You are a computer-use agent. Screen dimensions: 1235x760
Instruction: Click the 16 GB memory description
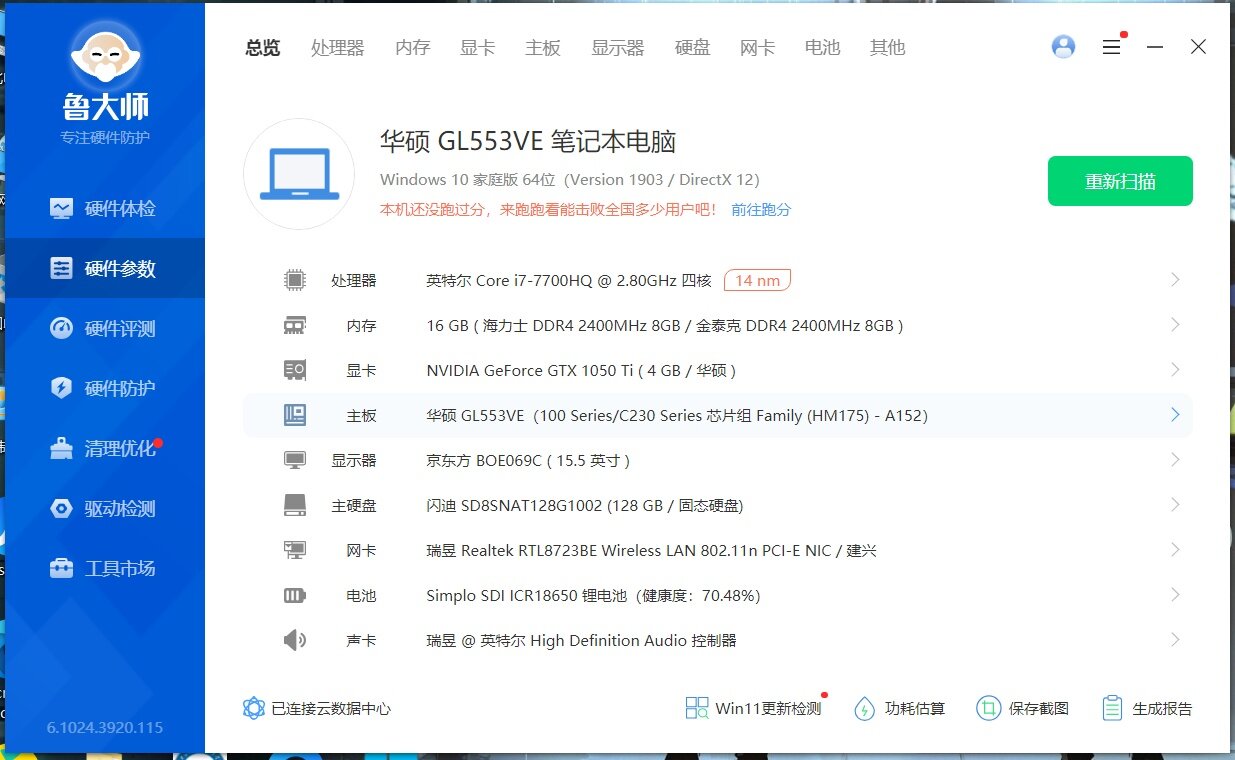665,326
